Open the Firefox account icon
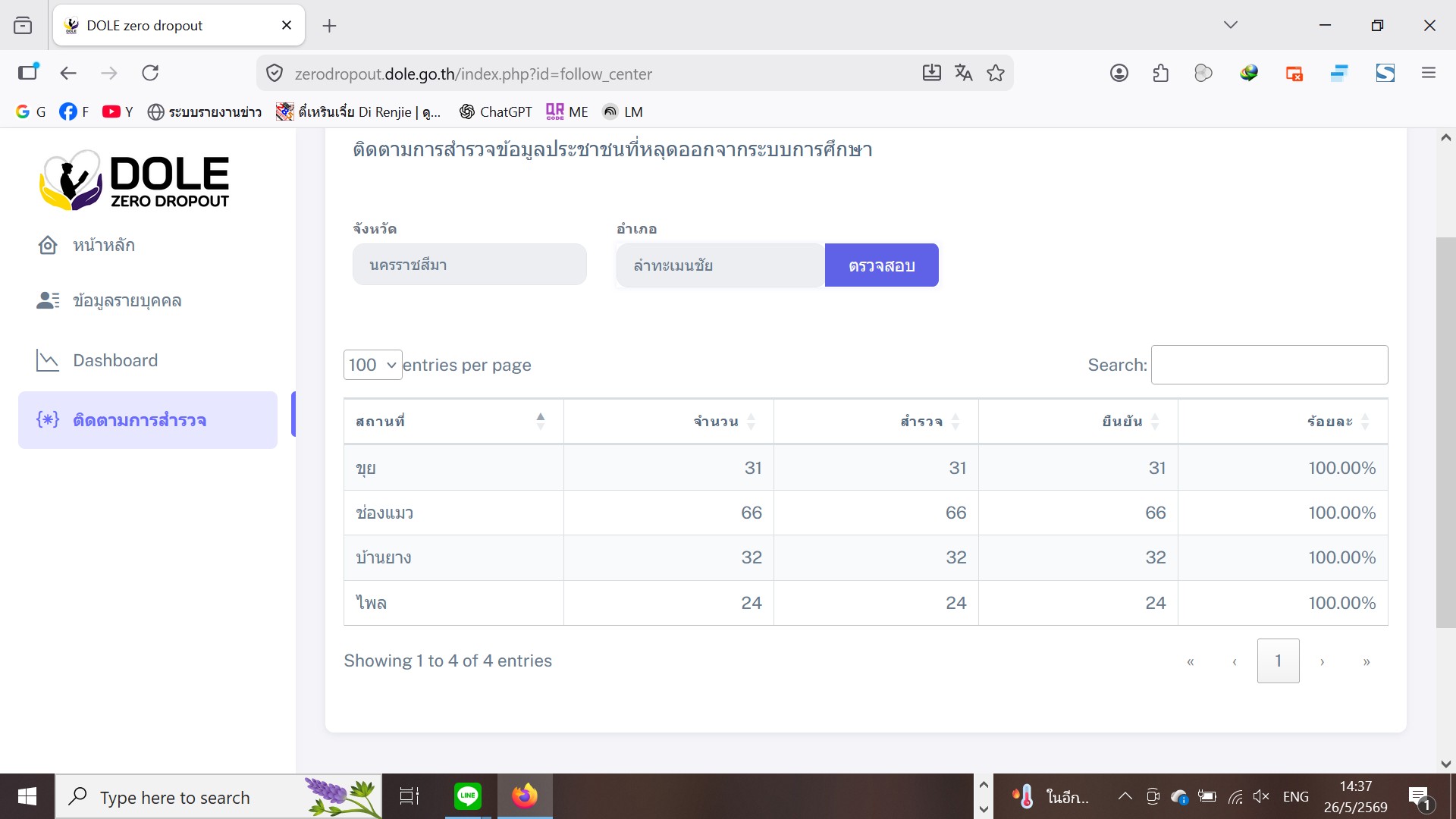Screen dimensions: 1456x819 coord(1119,73)
